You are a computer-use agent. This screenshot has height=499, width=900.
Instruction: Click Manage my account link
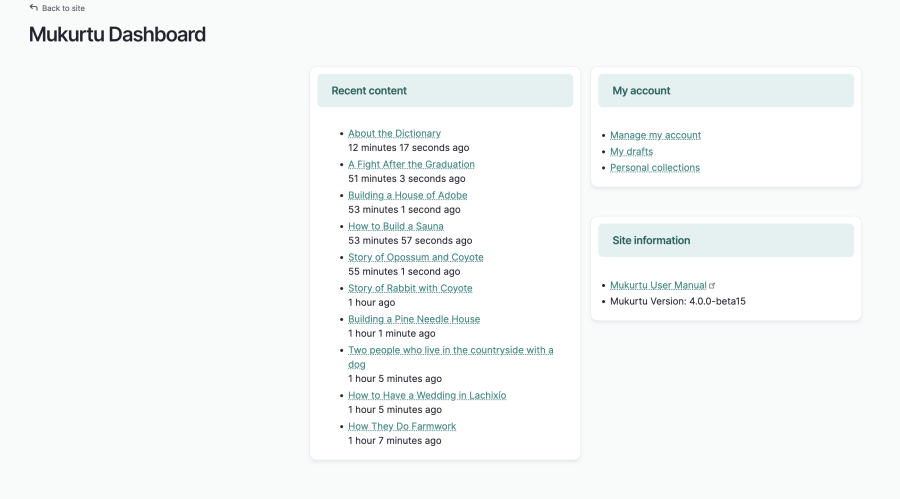(x=655, y=136)
